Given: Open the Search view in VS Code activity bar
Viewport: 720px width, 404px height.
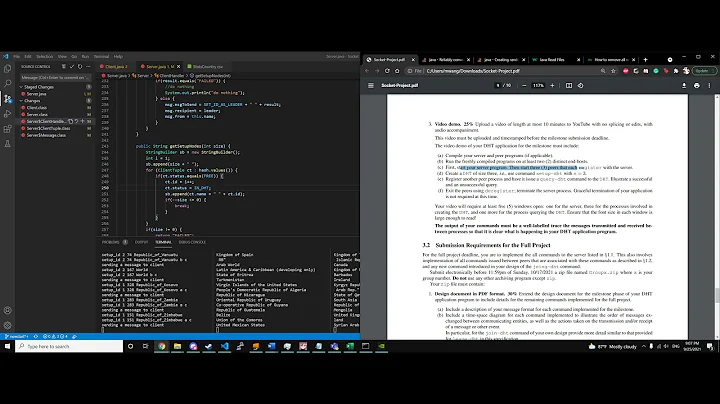Looking at the screenshot, I should coord(7,84).
